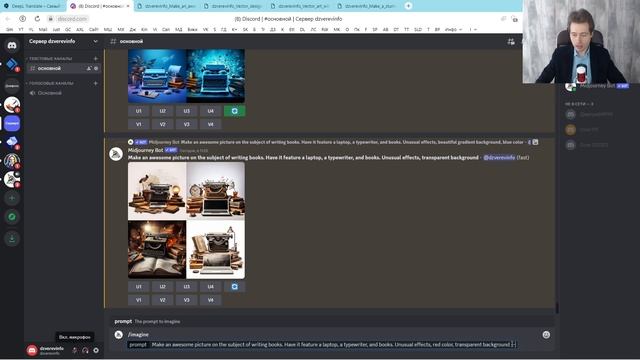This screenshot has width=640, height=360.
Task: Expand the Сервер dzverevinfo server menu
Action: click(x=63, y=41)
